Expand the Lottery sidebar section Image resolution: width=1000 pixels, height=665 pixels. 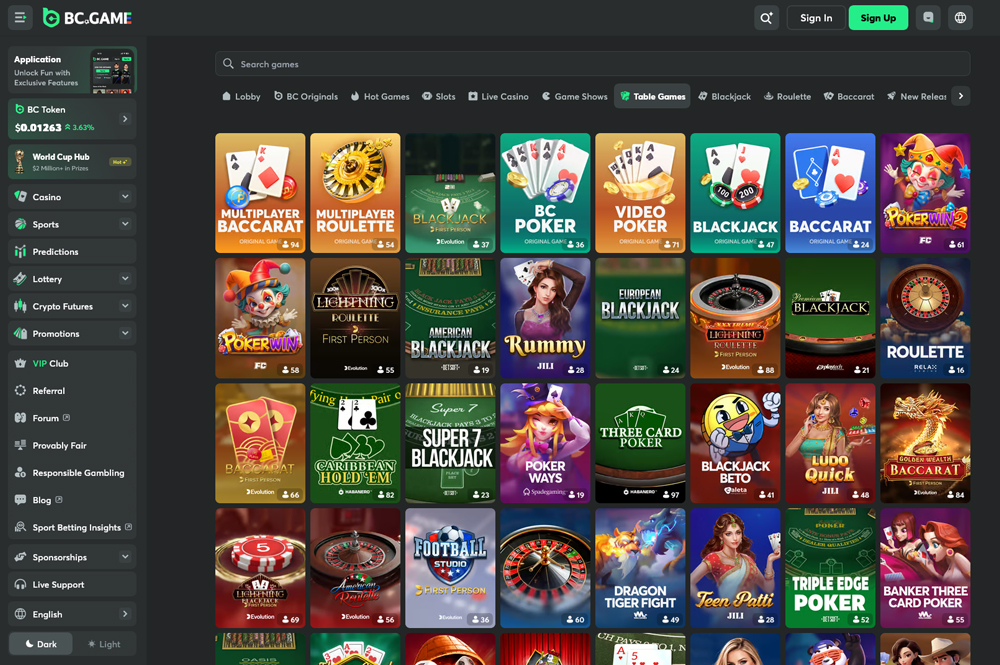pyautogui.click(x=125, y=279)
